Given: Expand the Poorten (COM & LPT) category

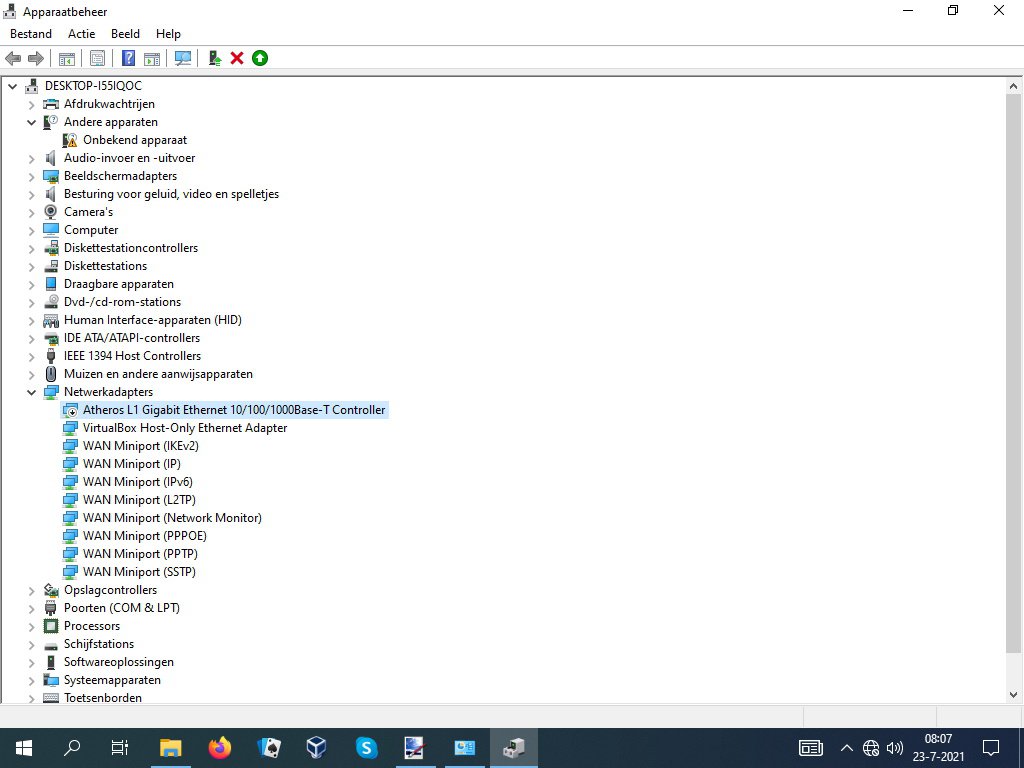Looking at the screenshot, I should [31, 609].
